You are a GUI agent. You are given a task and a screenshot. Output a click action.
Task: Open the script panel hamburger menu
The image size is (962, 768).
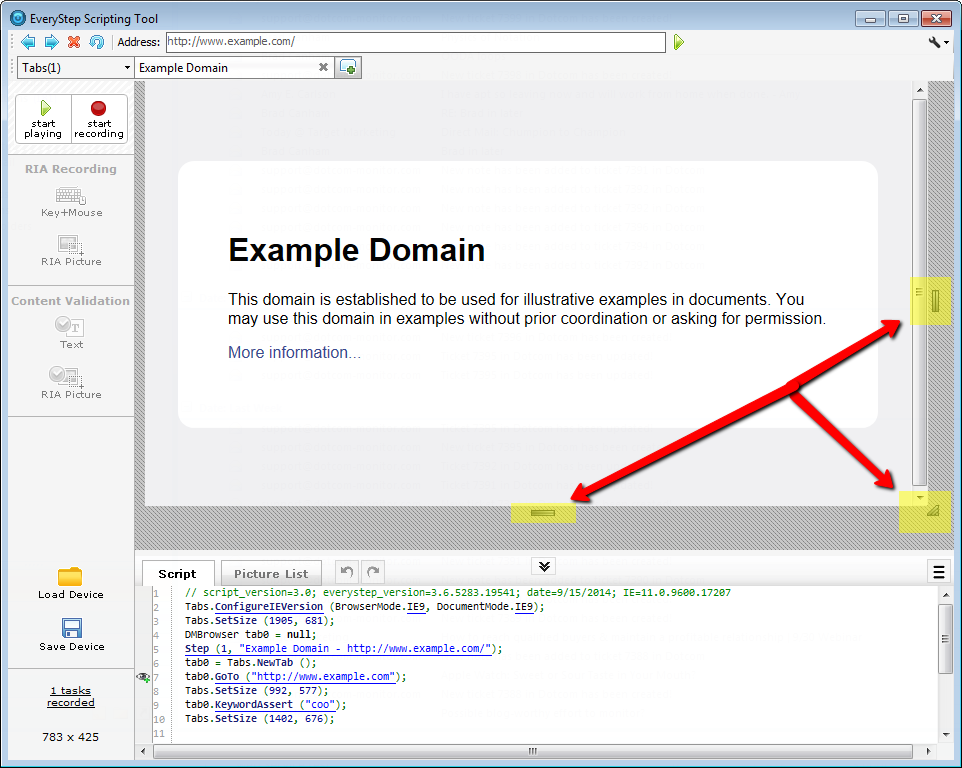[939, 572]
